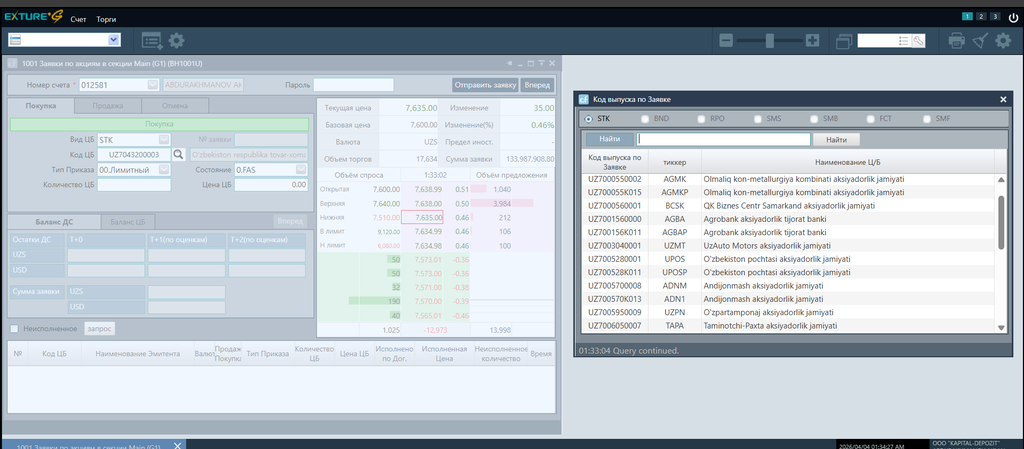Screen dimensions: 1024x449
Task: Expand the Вид ЦБ dropdown
Action: [164, 140]
